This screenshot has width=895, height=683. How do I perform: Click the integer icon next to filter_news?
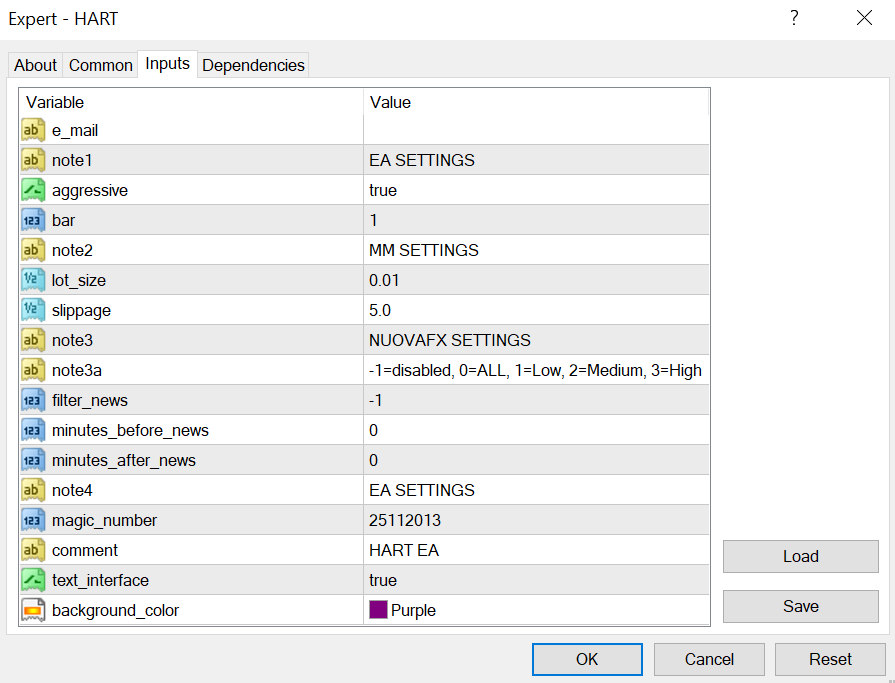click(33, 400)
